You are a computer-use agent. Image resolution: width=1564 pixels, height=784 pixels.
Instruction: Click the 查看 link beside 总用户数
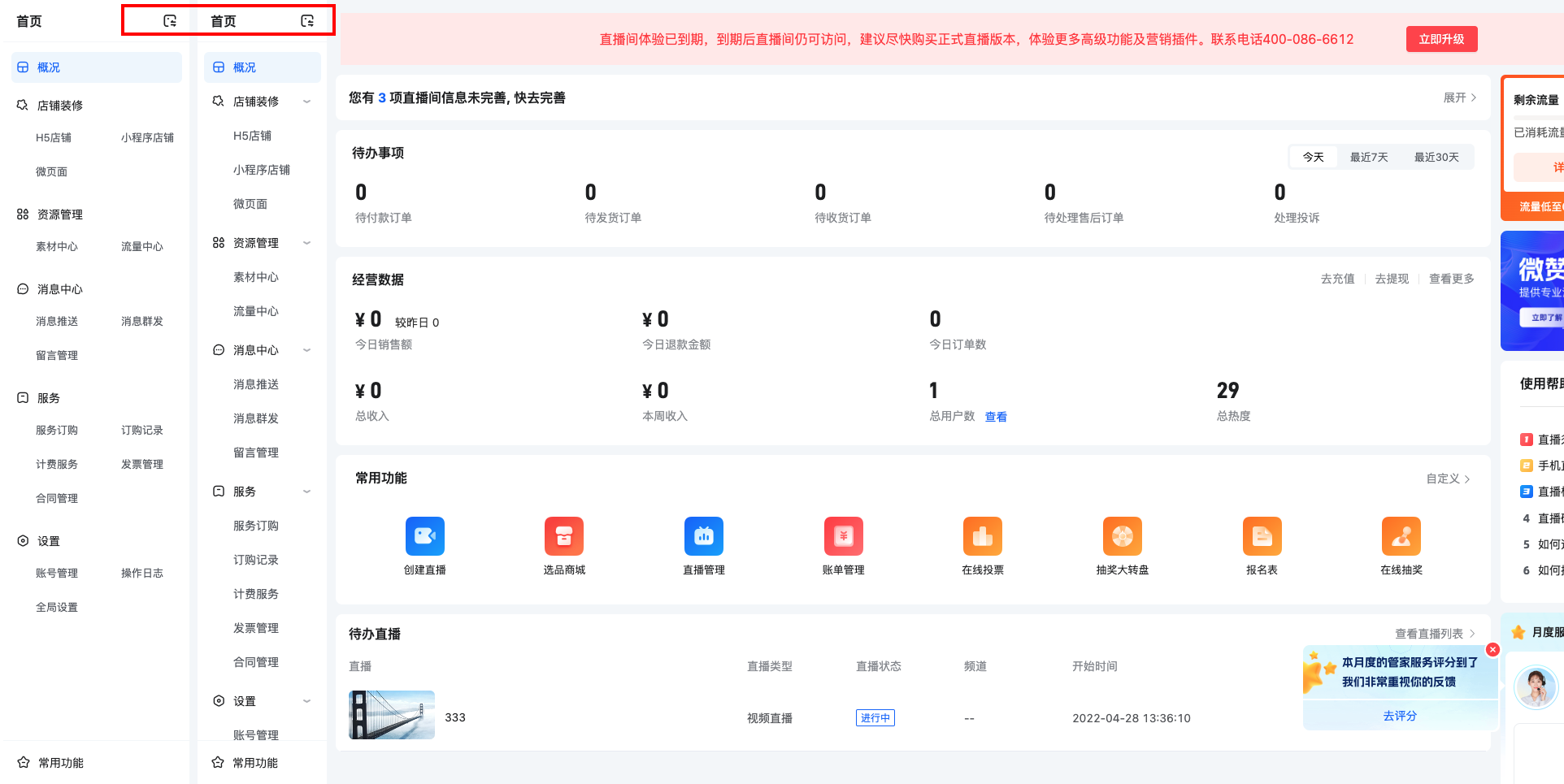coord(995,417)
